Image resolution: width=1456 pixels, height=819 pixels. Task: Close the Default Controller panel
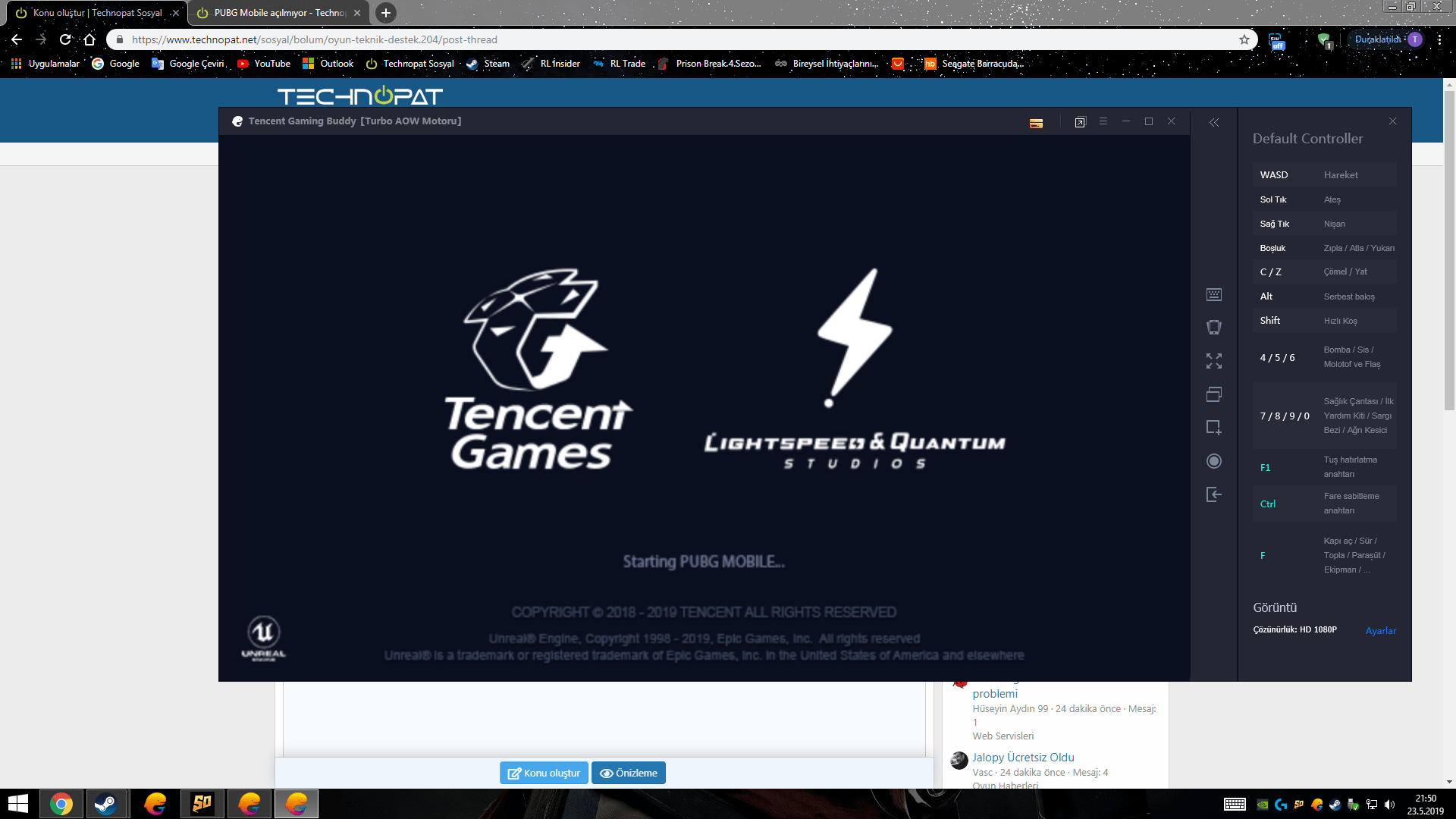click(1392, 121)
